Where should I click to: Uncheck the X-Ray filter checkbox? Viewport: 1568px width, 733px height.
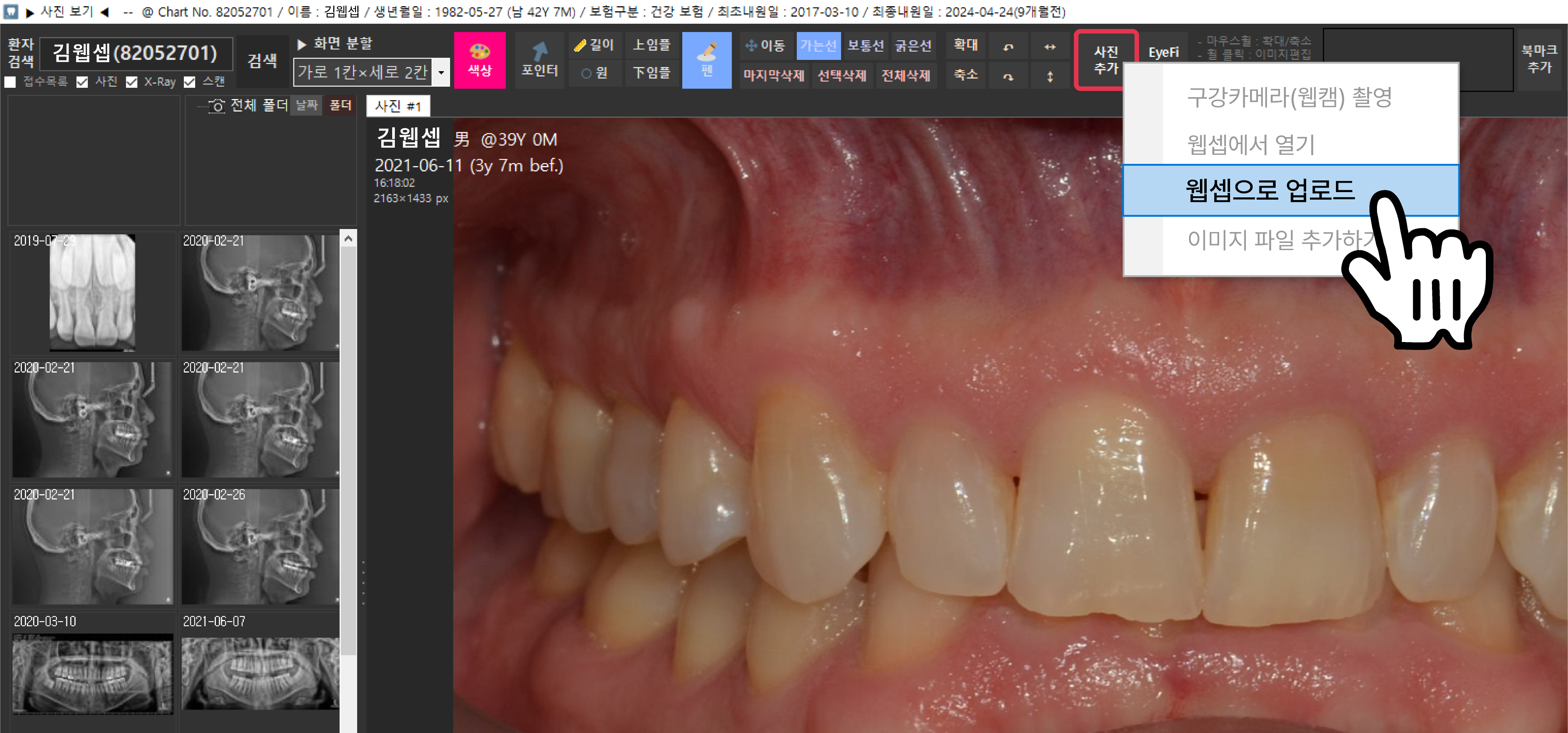[x=131, y=82]
